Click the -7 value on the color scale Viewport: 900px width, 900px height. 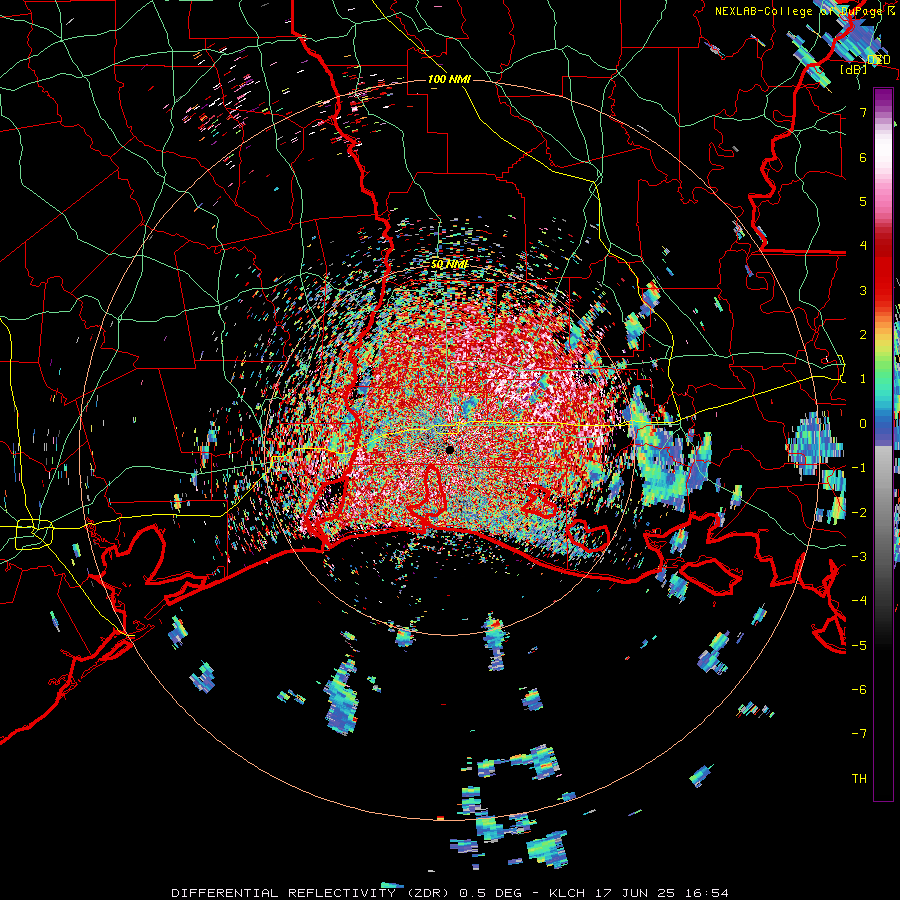coord(859,734)
